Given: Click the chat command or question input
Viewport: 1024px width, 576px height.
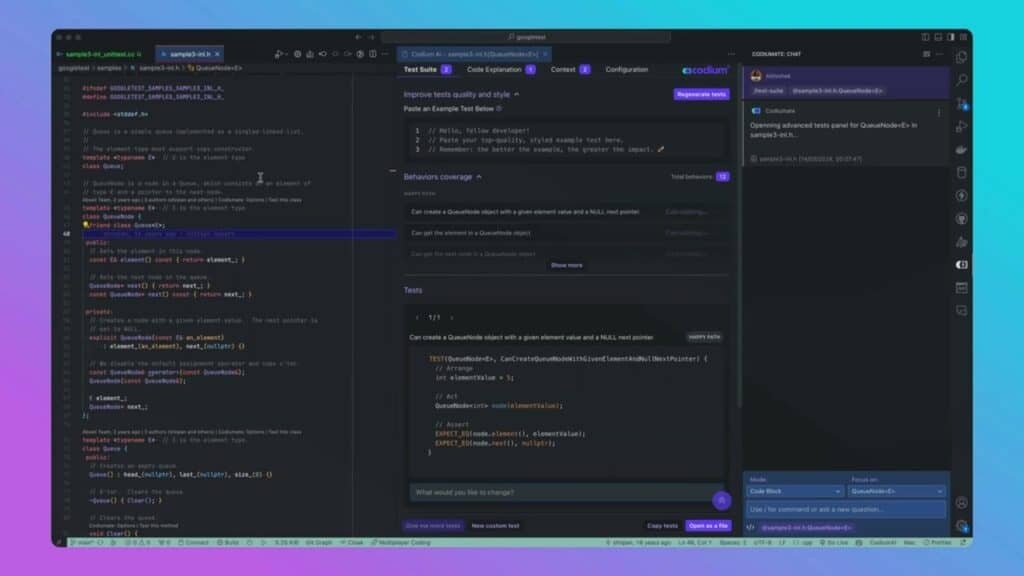Looking at the screenshot, I should point(846,509).
